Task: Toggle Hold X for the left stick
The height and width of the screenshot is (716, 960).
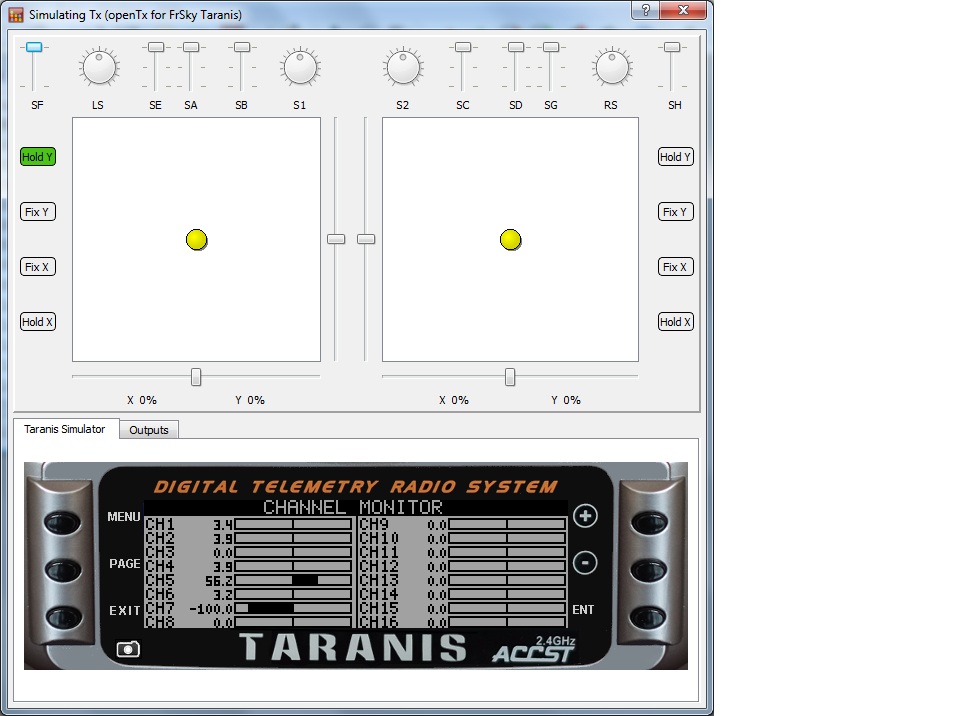Action: click(38, 322)
